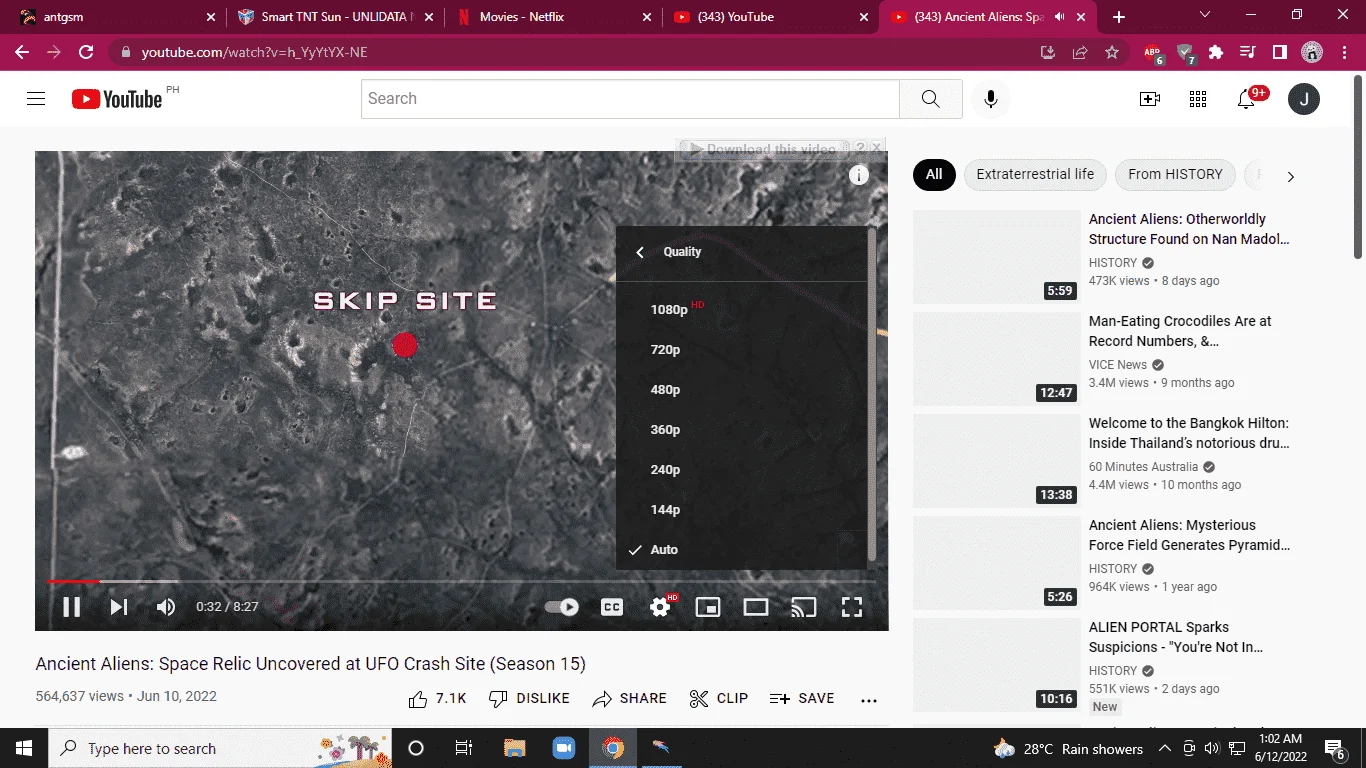Toggle the autoplay switch

click(562, 607)
